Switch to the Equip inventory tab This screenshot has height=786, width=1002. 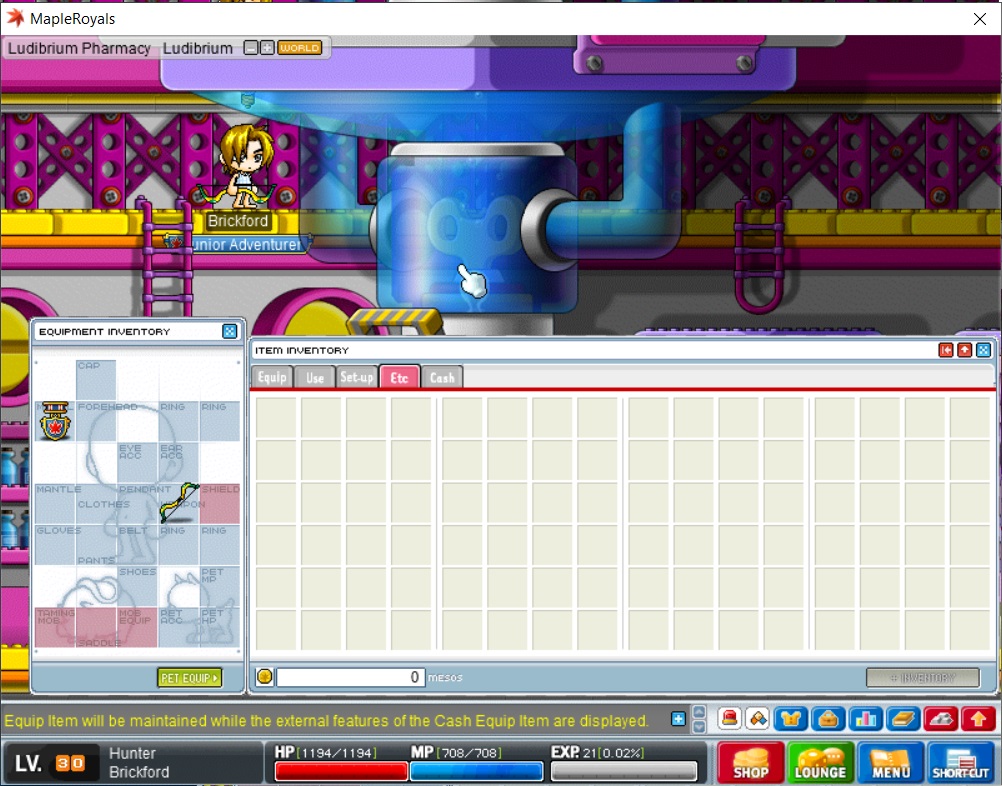[272, 377]
